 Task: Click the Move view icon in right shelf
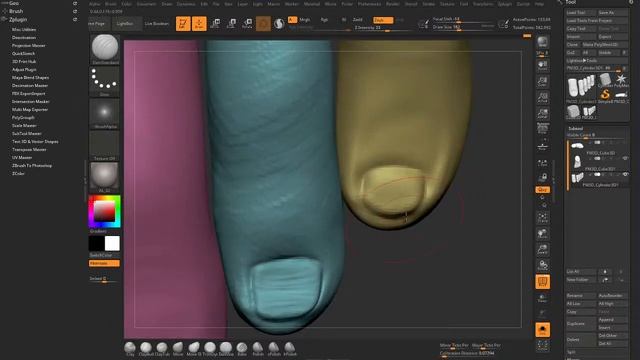tap(542, 233)
